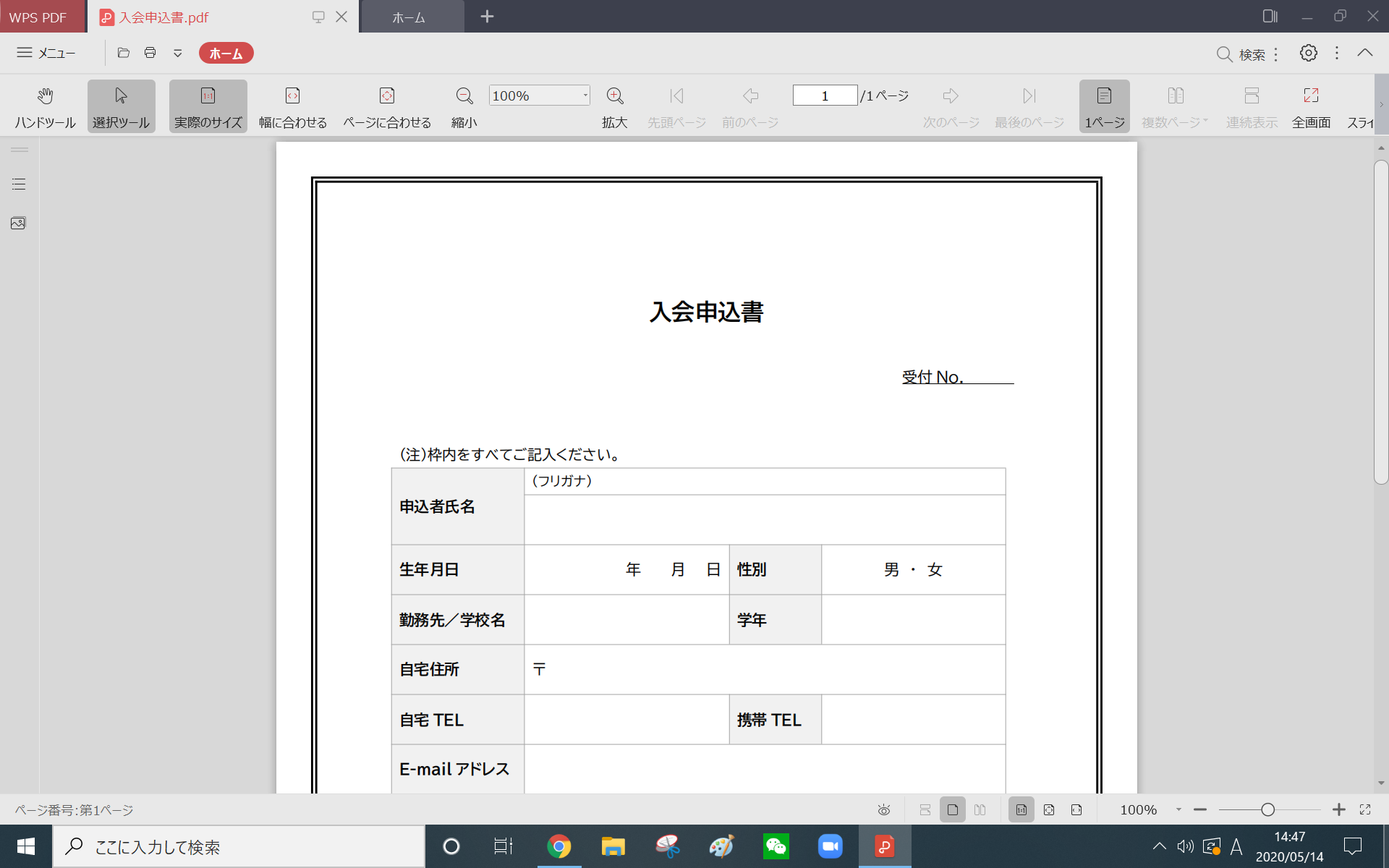Toggle single page view in status bar
The width and height of the screenshot is (1389, 868).
pyautogui.click(x=952, y=809)
